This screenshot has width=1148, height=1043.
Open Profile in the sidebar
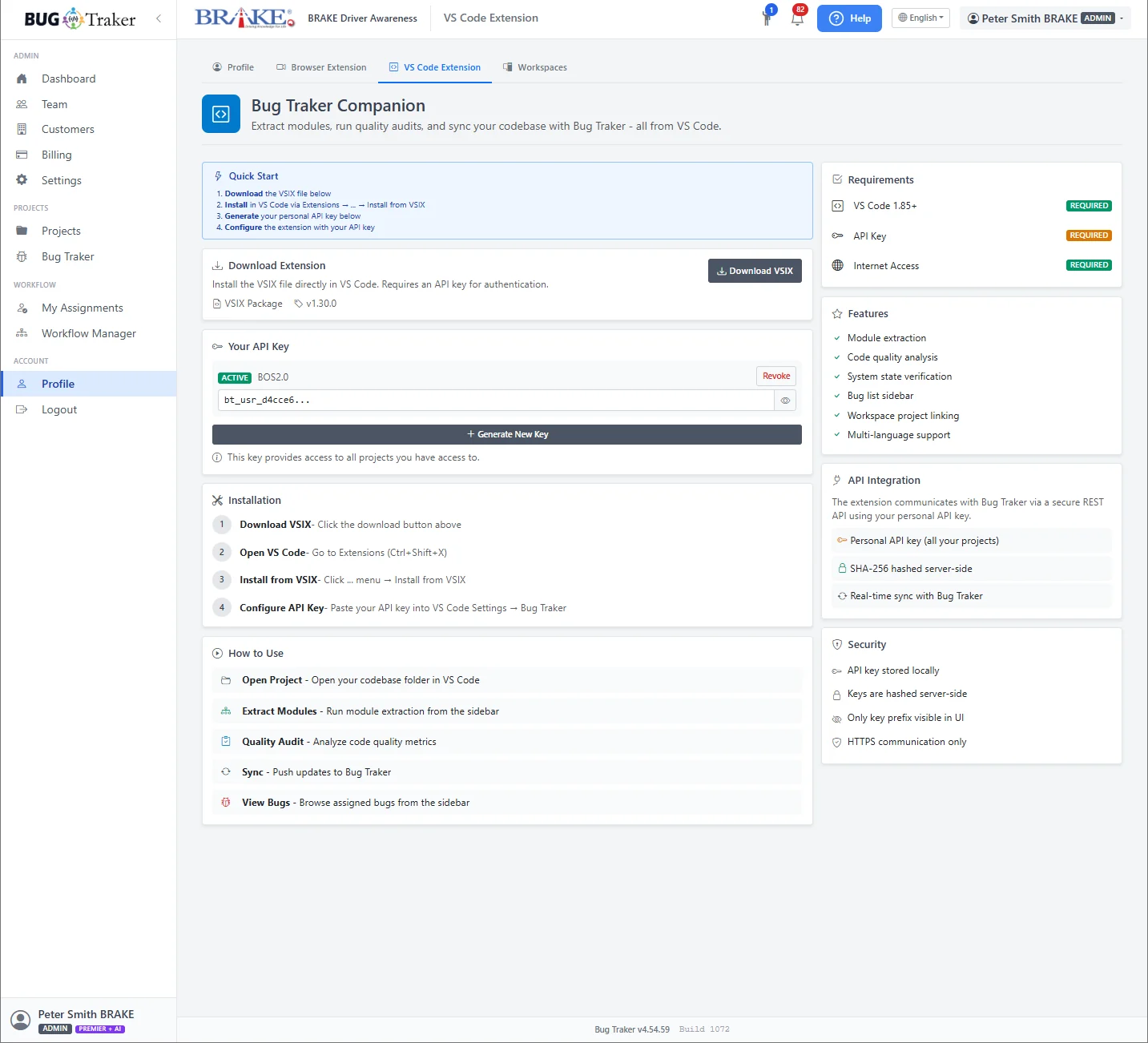pos(88,384)
